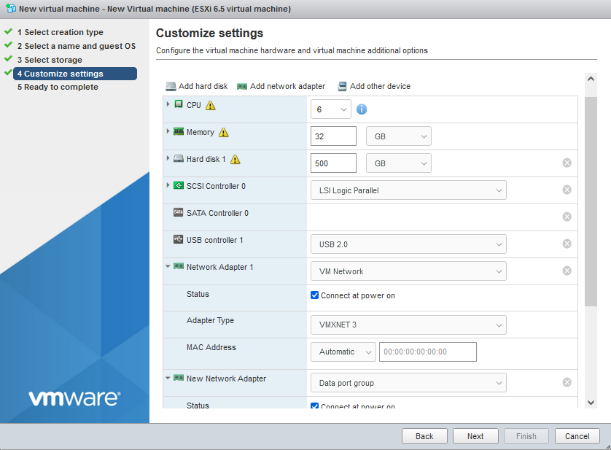Viewport: 611px width, 450px height.
Task: Open the Adapter Type VMXNET 3 dropdown
Action: [408, 324]
